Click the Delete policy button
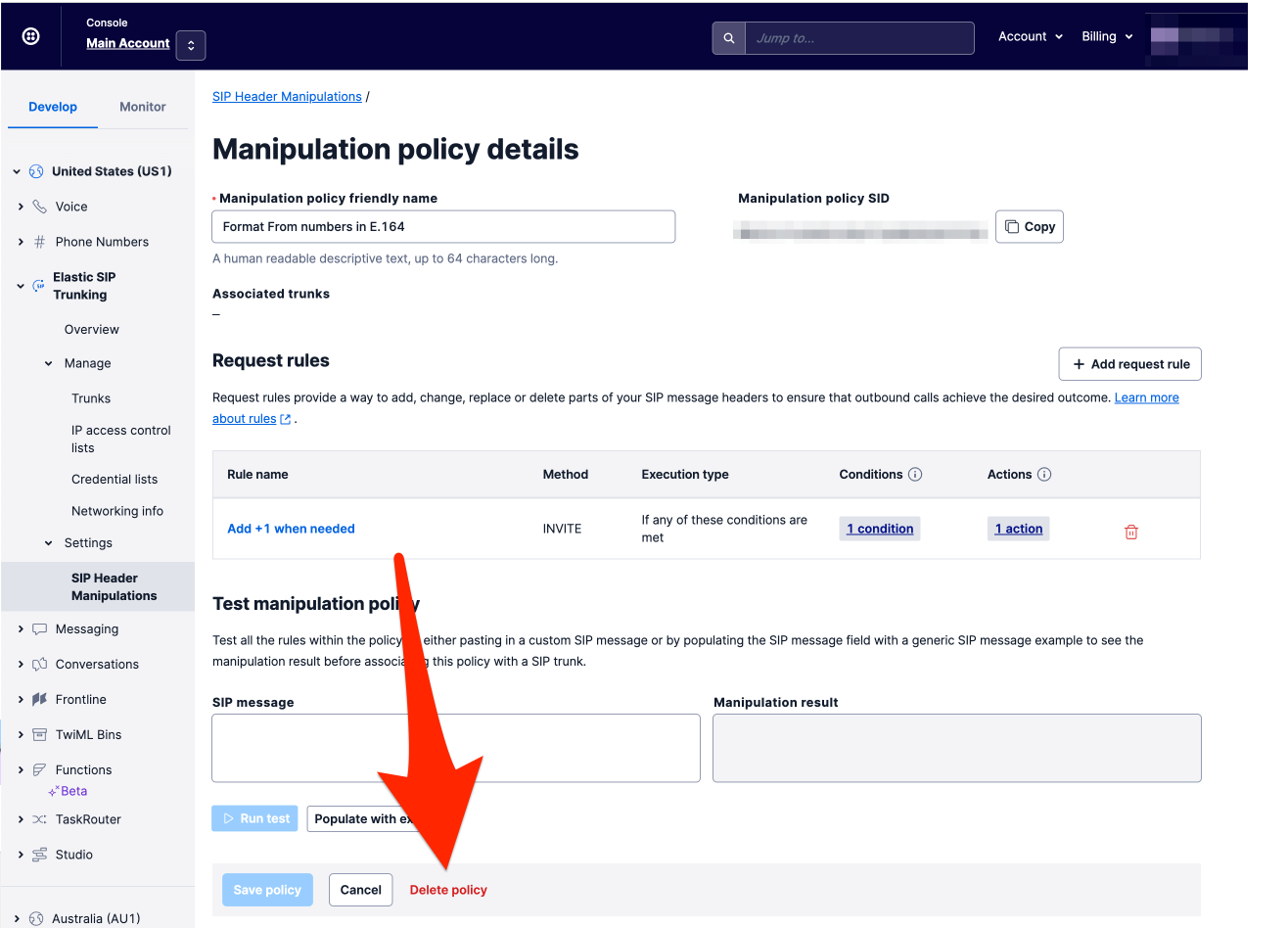This screenshot has height=928, width=1288. [448, 889]
